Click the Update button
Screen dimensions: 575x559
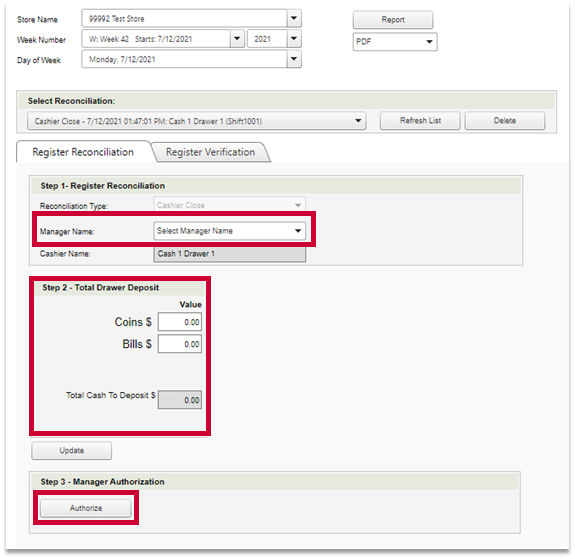click(72, 450)
